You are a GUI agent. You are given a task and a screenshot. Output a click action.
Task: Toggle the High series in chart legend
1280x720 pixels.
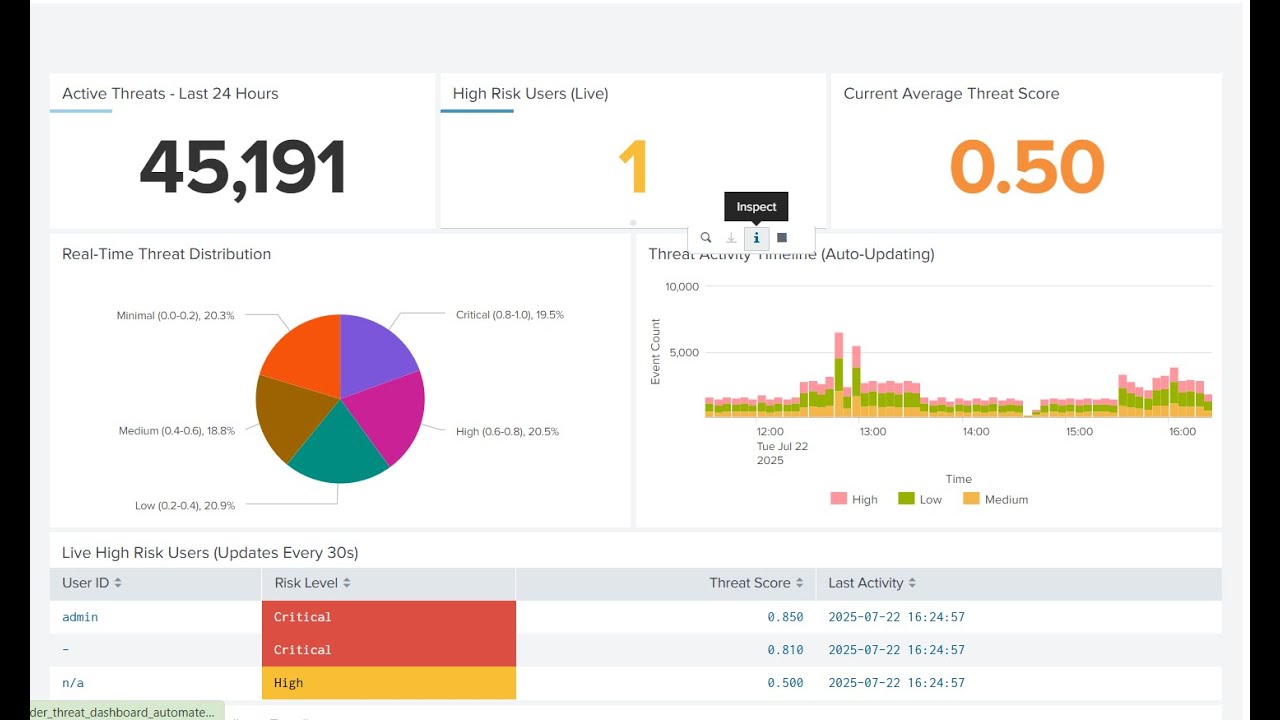(854, 499)
